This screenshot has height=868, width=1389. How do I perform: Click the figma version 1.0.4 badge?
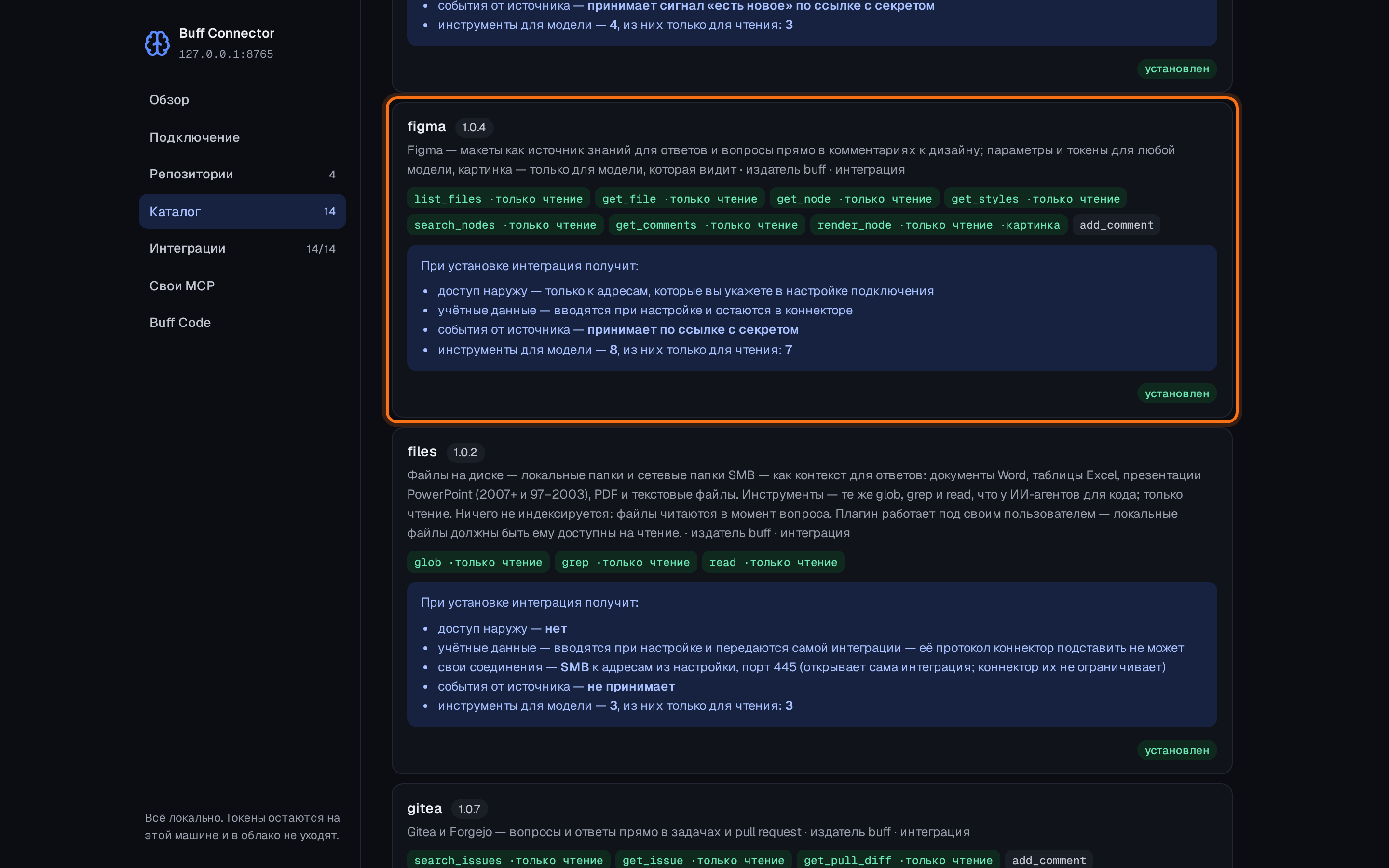[x=474, y=127]
